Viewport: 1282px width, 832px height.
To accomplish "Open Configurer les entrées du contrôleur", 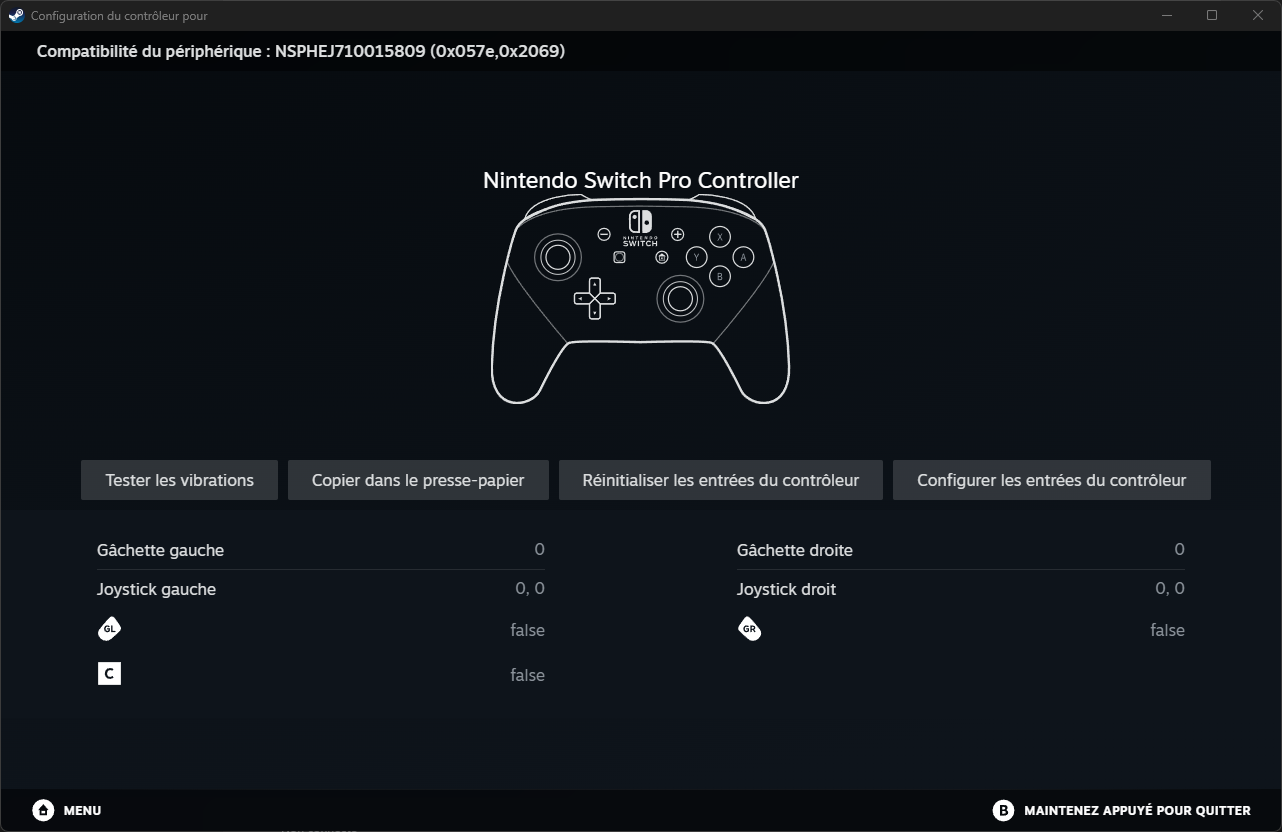I will pyautogui.click(x=1051, y=480).
